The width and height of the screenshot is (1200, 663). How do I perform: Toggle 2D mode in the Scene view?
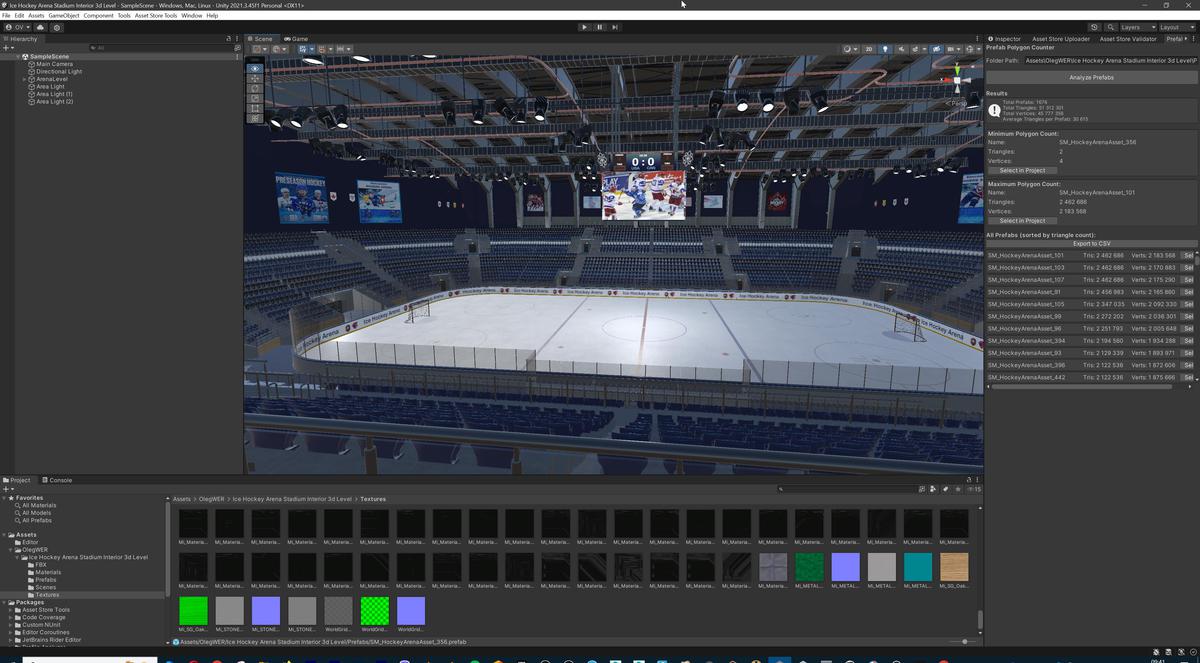coord(868,49)
